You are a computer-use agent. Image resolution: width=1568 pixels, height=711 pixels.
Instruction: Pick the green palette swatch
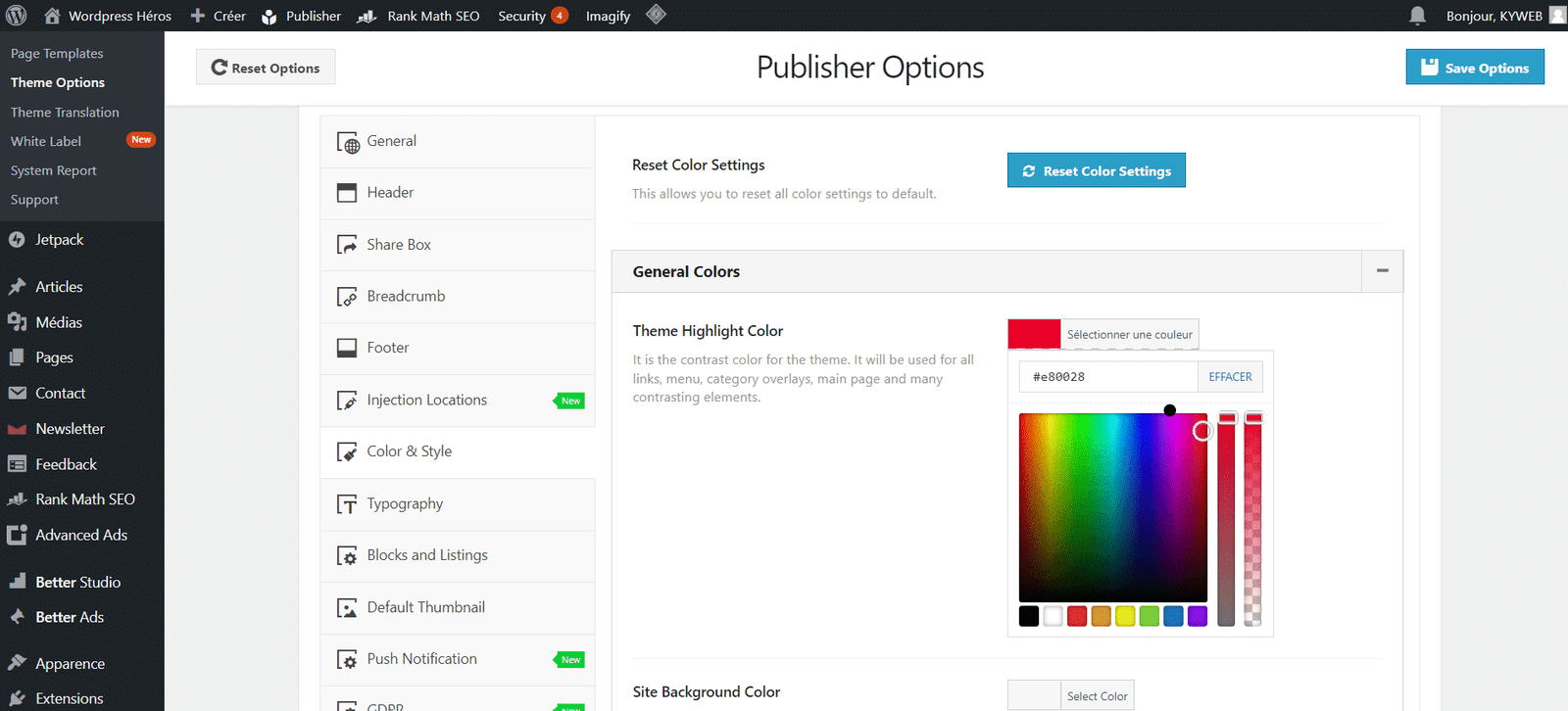1150,616
